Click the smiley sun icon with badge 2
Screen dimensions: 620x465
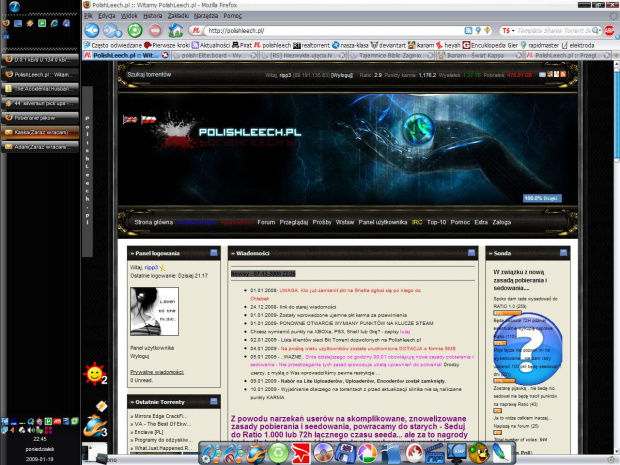pyautogui.click(x=95, y=374)
